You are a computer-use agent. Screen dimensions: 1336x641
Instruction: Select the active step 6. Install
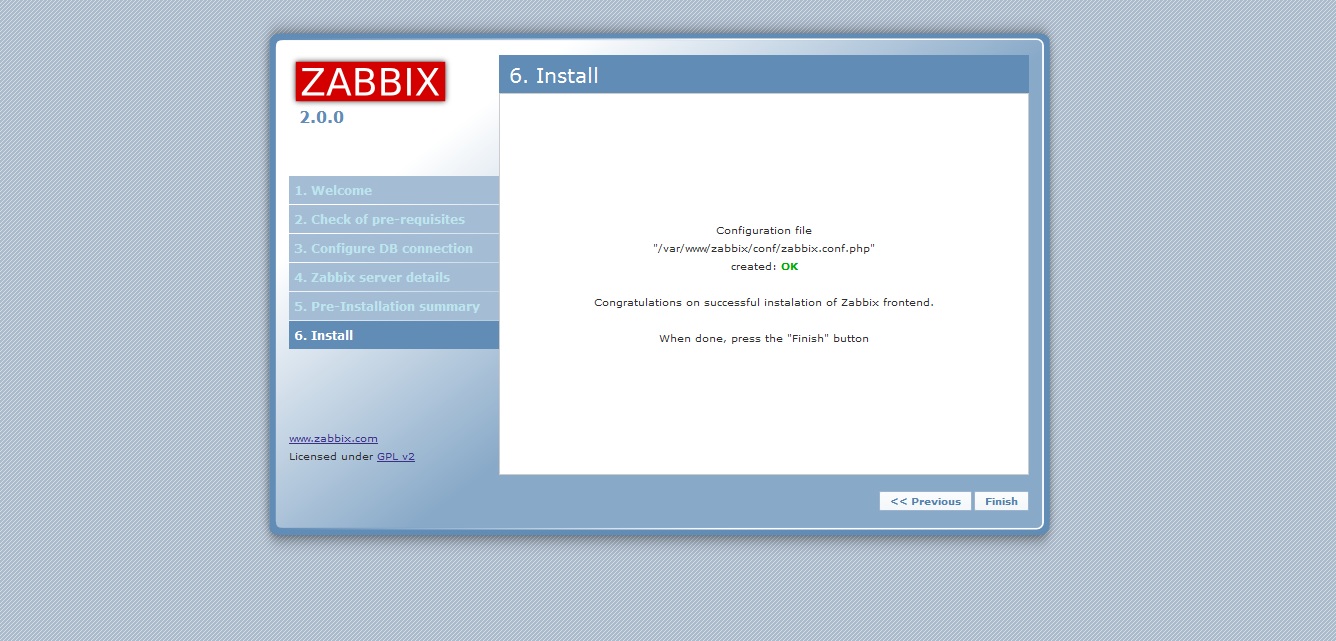tap(394, 335)
